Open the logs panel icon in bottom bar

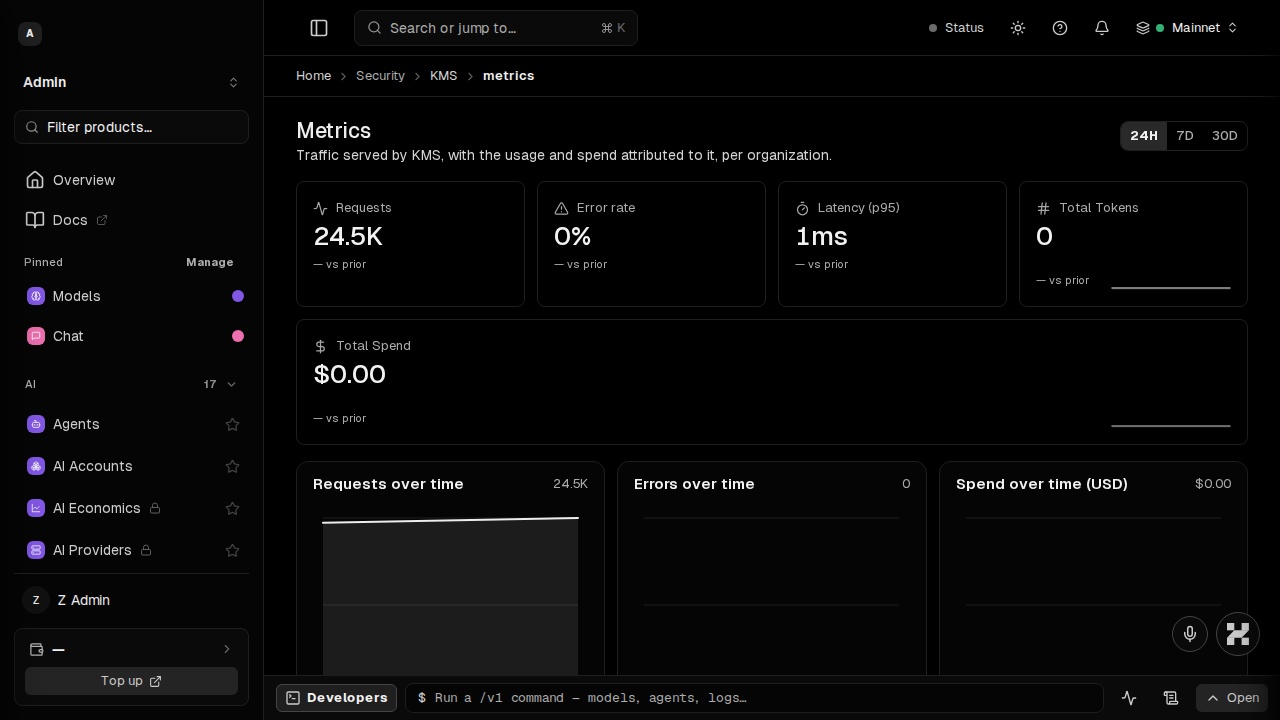[x=1171, y=698]
